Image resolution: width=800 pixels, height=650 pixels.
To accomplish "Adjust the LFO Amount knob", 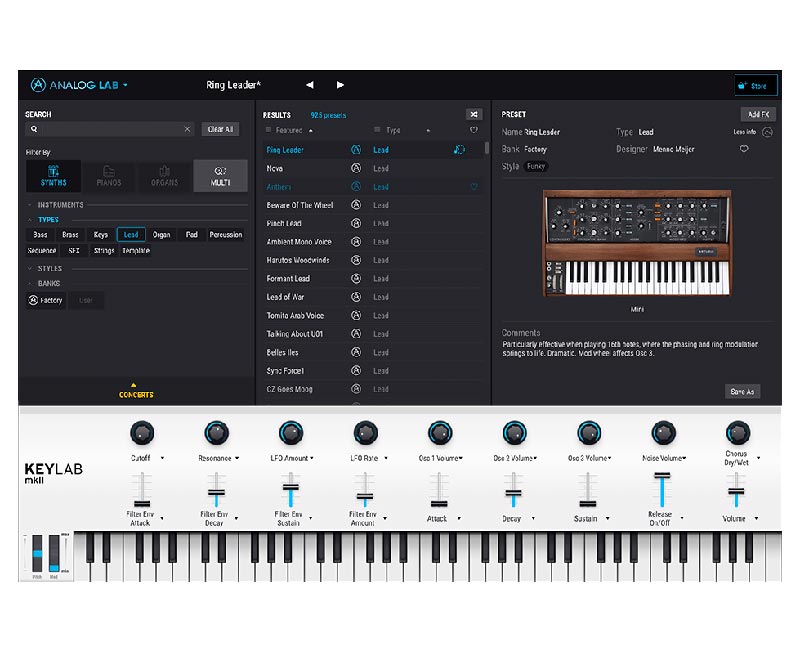I will tap(291, 433).
